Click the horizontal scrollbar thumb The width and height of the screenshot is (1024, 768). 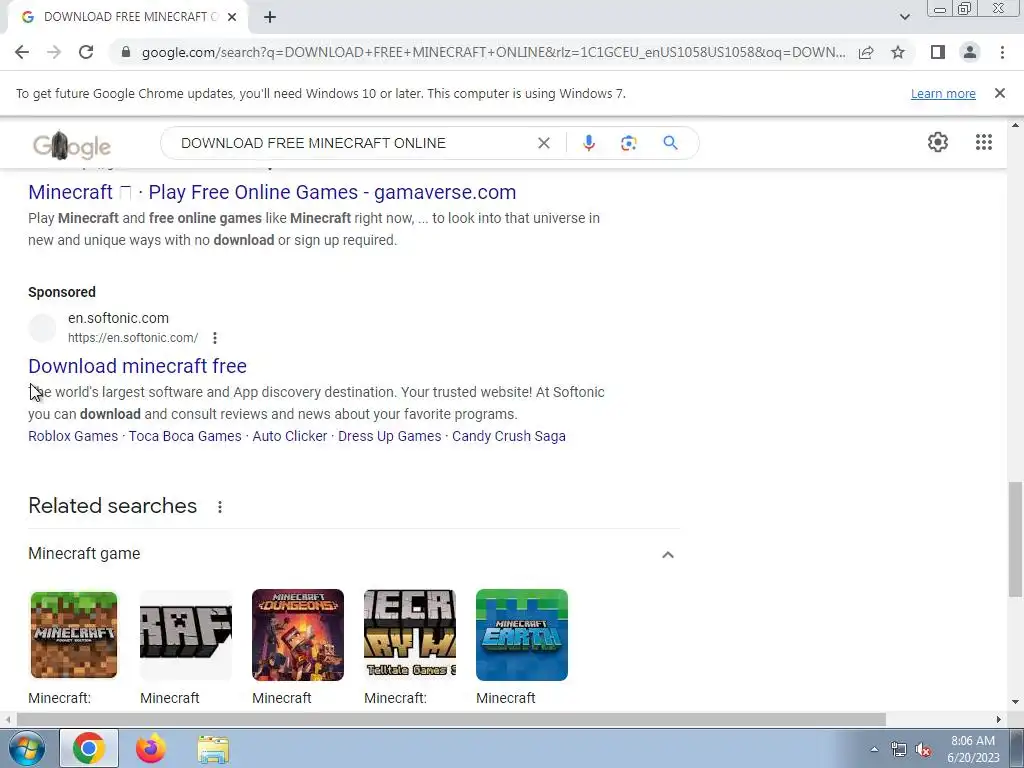point(451,719)
